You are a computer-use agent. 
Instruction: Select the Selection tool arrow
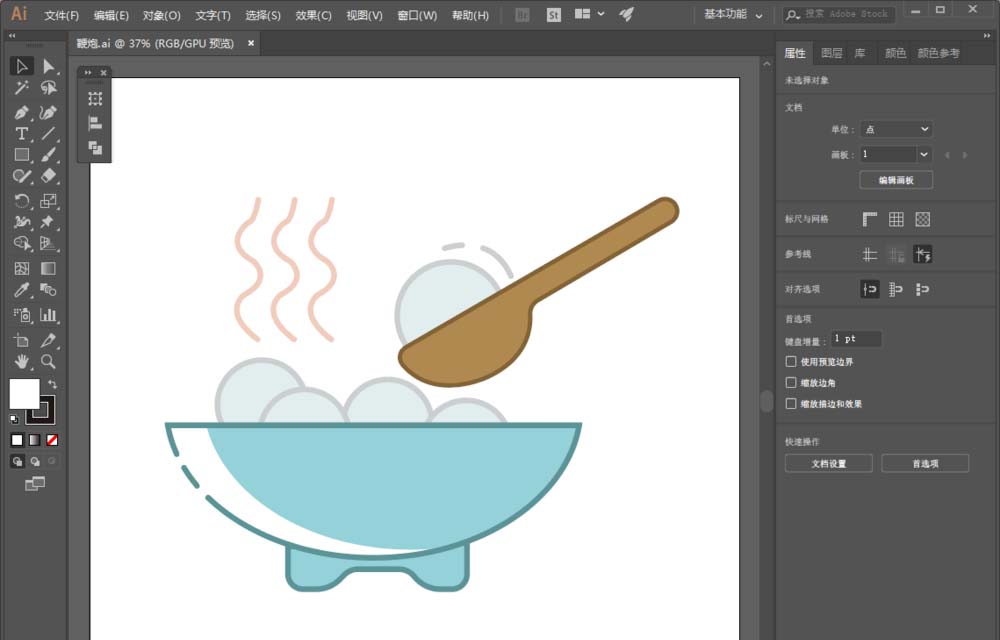[22, 66]
